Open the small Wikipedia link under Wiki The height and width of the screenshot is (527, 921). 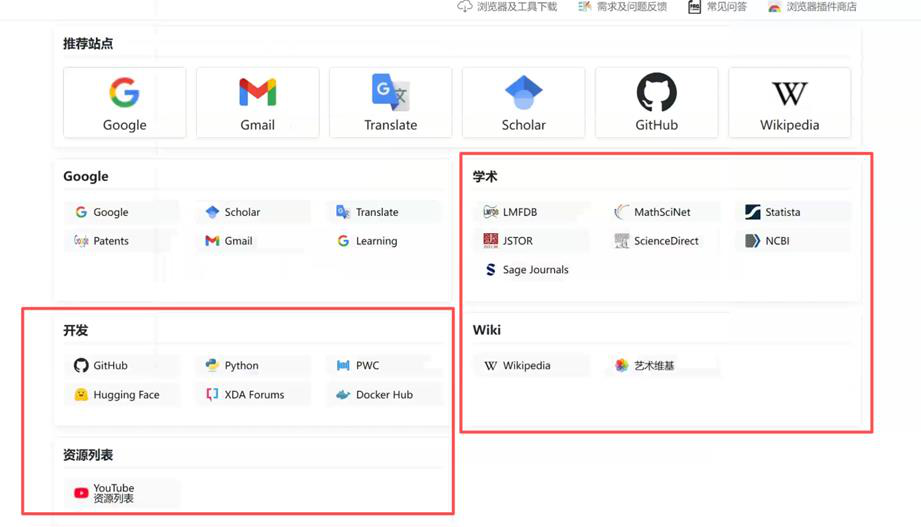pyautogui.click(x=532, y=365)
